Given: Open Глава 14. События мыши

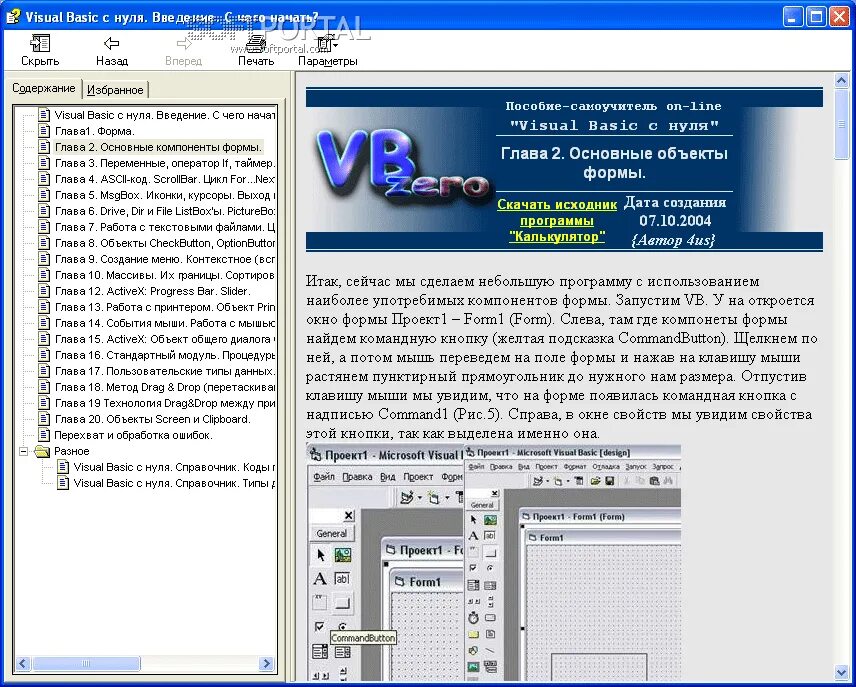Looking at the screenshot, I should [x=164, y=323].
